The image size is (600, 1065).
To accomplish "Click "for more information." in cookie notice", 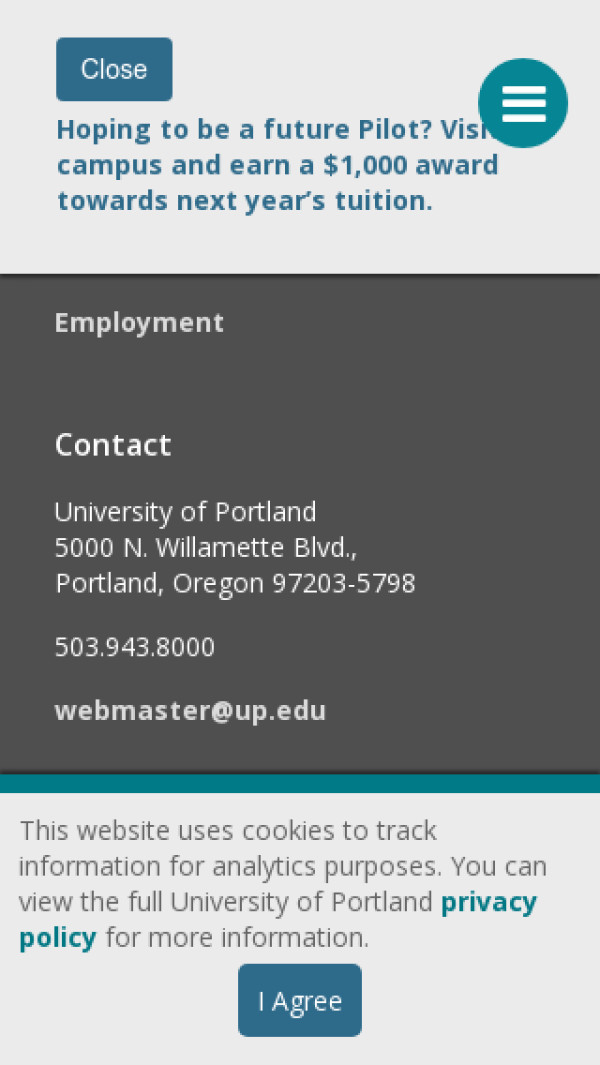I will click(237, 938).
